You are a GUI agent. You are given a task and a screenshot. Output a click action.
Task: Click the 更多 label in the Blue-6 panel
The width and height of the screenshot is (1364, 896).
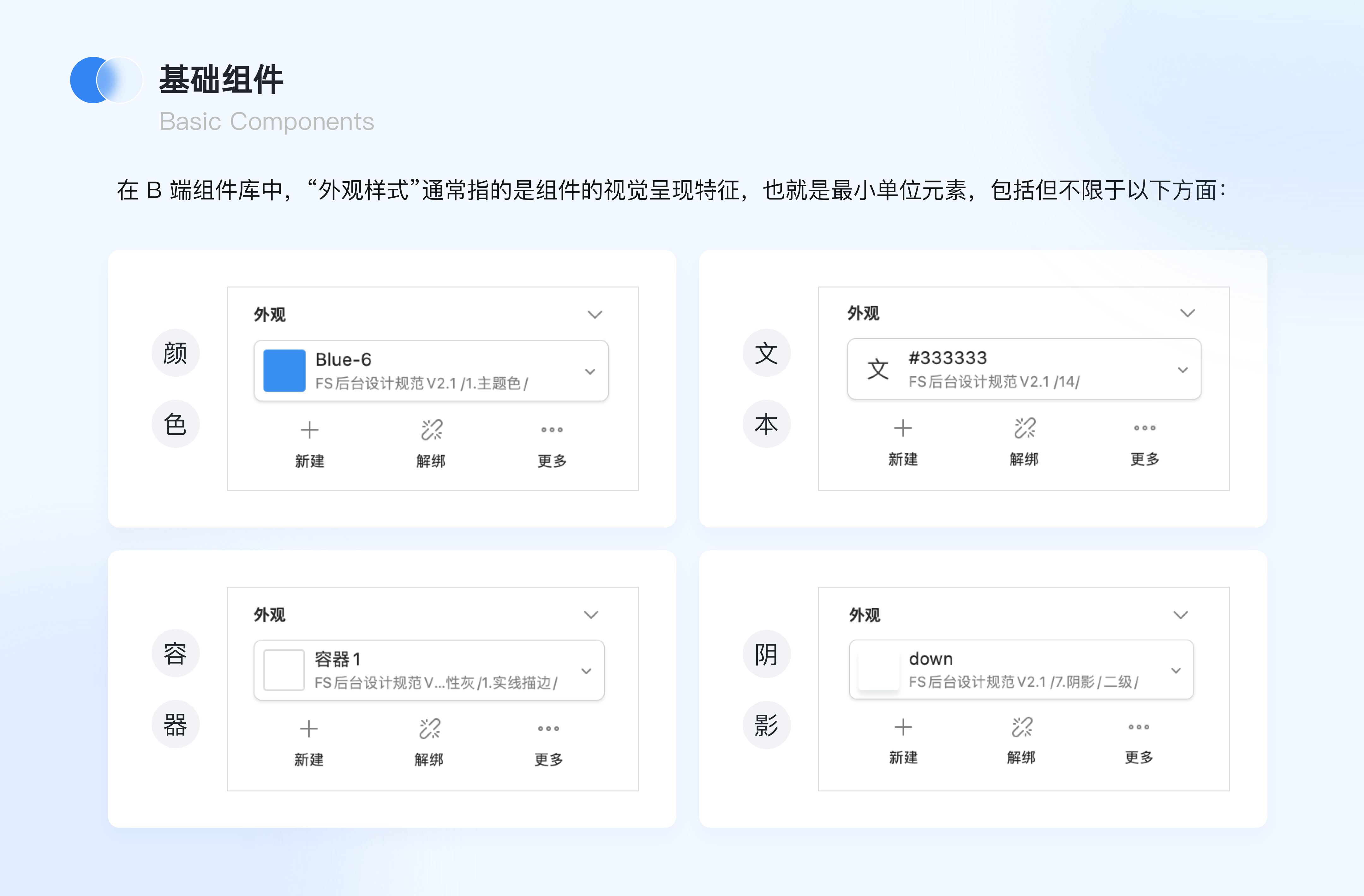pyautogui.click(x=552, y=461)
